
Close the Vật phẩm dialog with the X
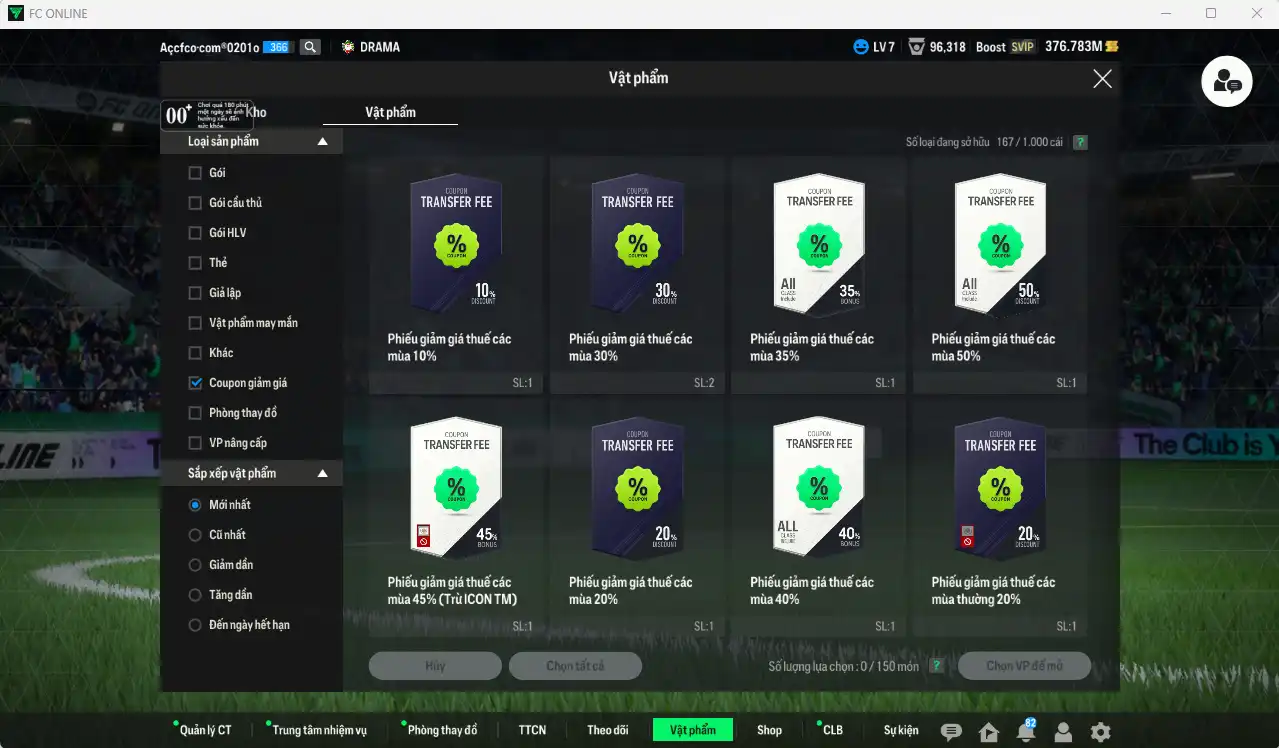tap(1102, 79)
